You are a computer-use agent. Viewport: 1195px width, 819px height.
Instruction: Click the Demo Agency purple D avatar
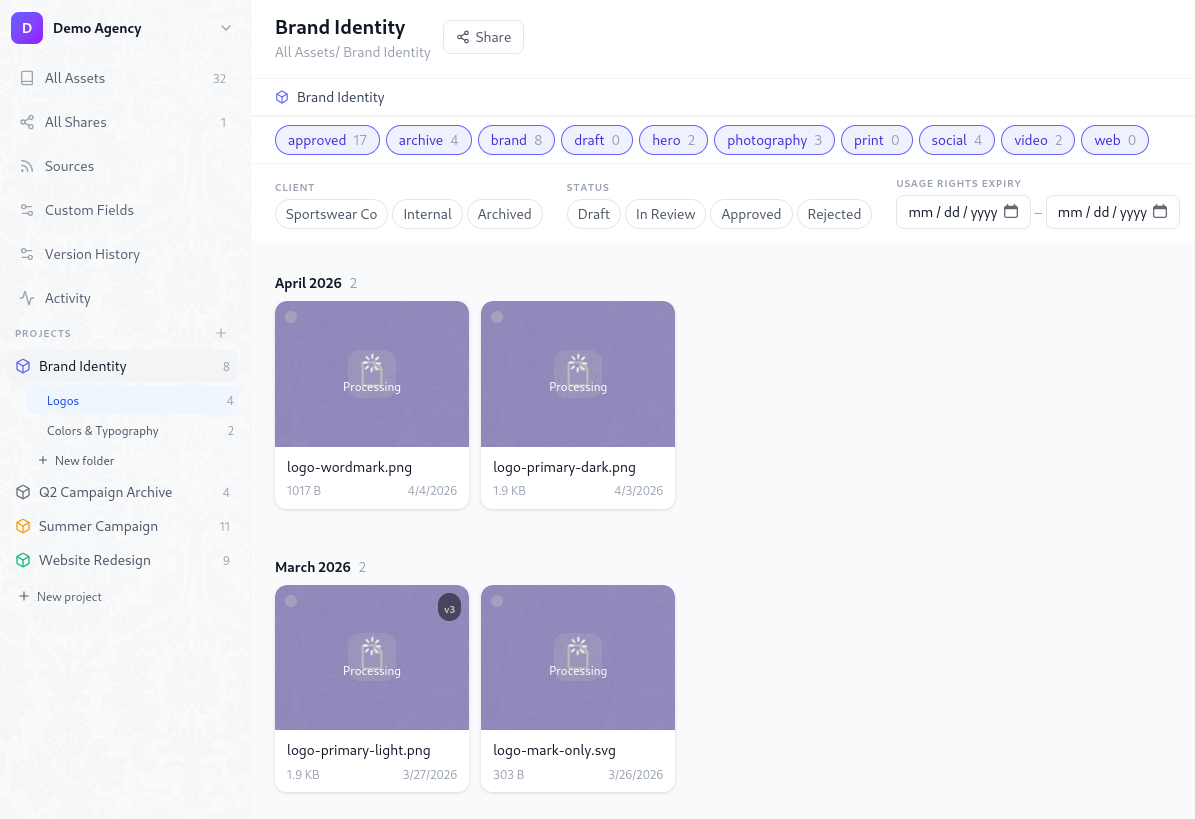27,28
